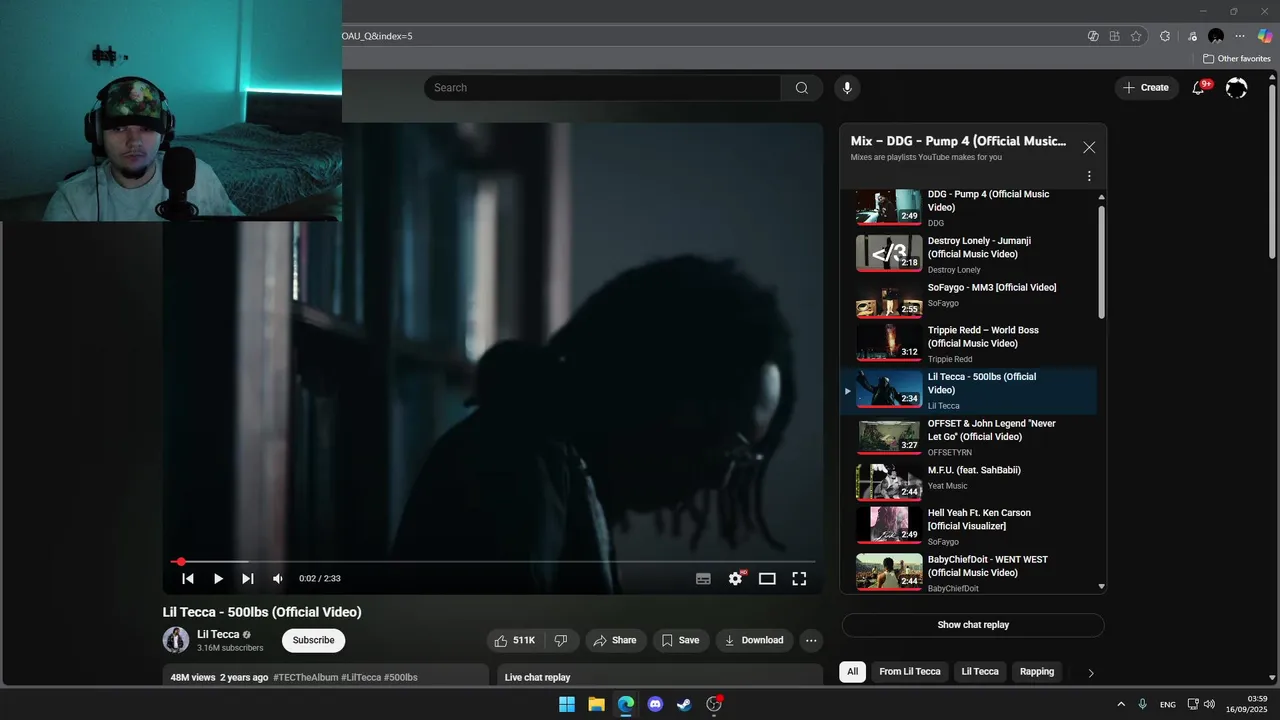Focus the YouTube search field
1280x720 pixels.
coord(602,88)
